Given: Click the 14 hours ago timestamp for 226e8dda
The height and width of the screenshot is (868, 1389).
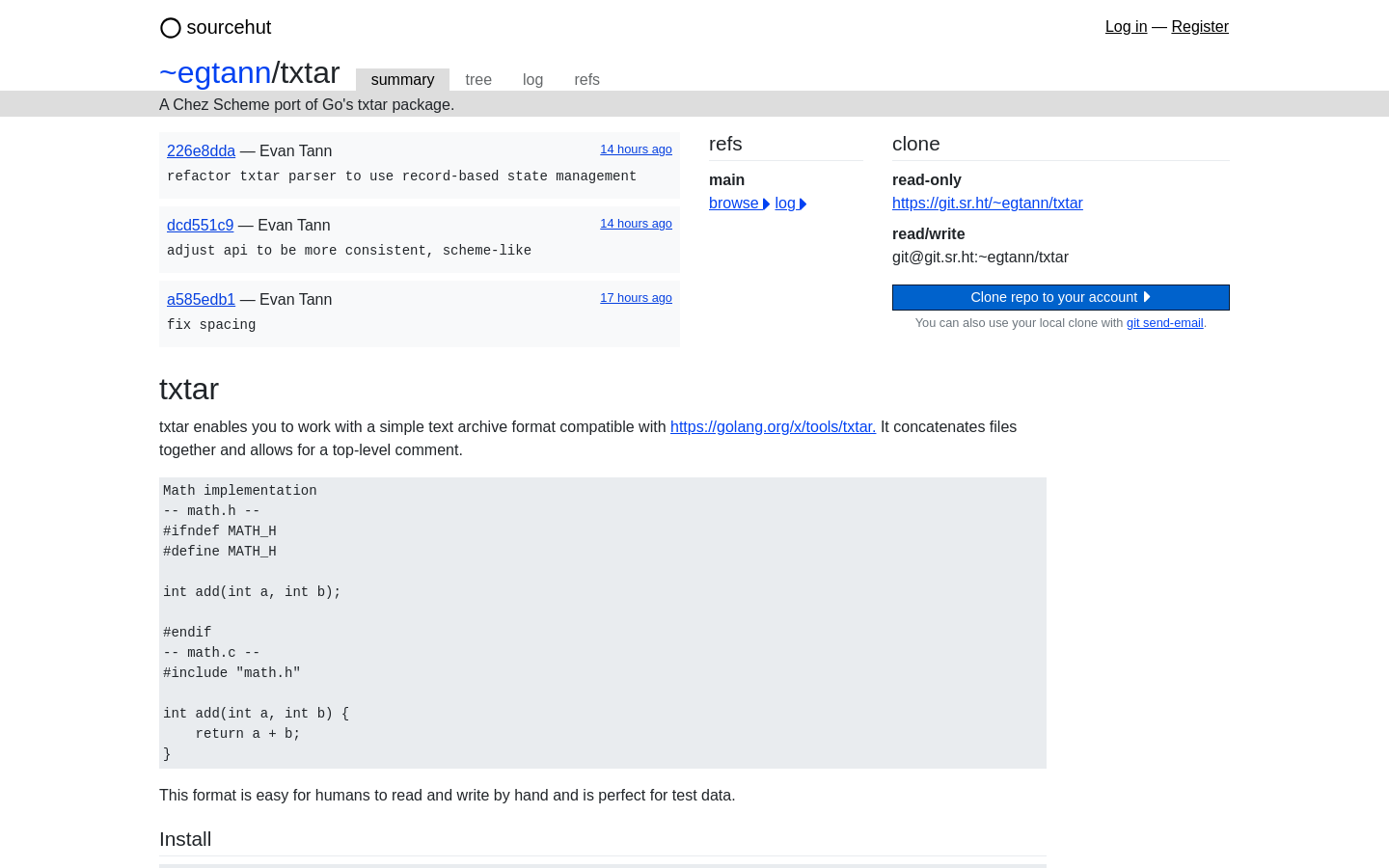Looking at the screenshot, I should coord(636,149).
